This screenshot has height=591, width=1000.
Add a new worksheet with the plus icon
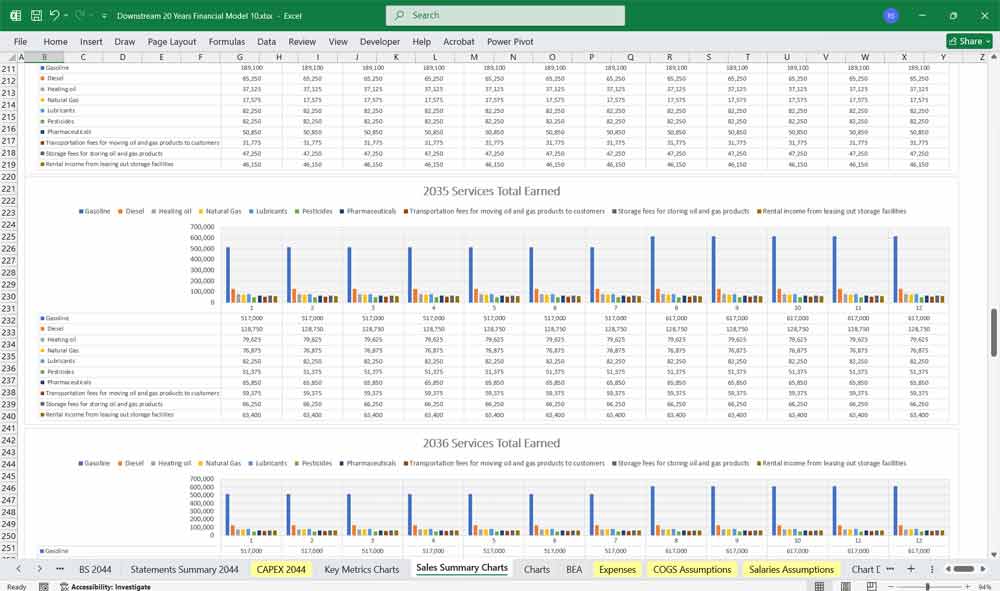coord(910,568)
